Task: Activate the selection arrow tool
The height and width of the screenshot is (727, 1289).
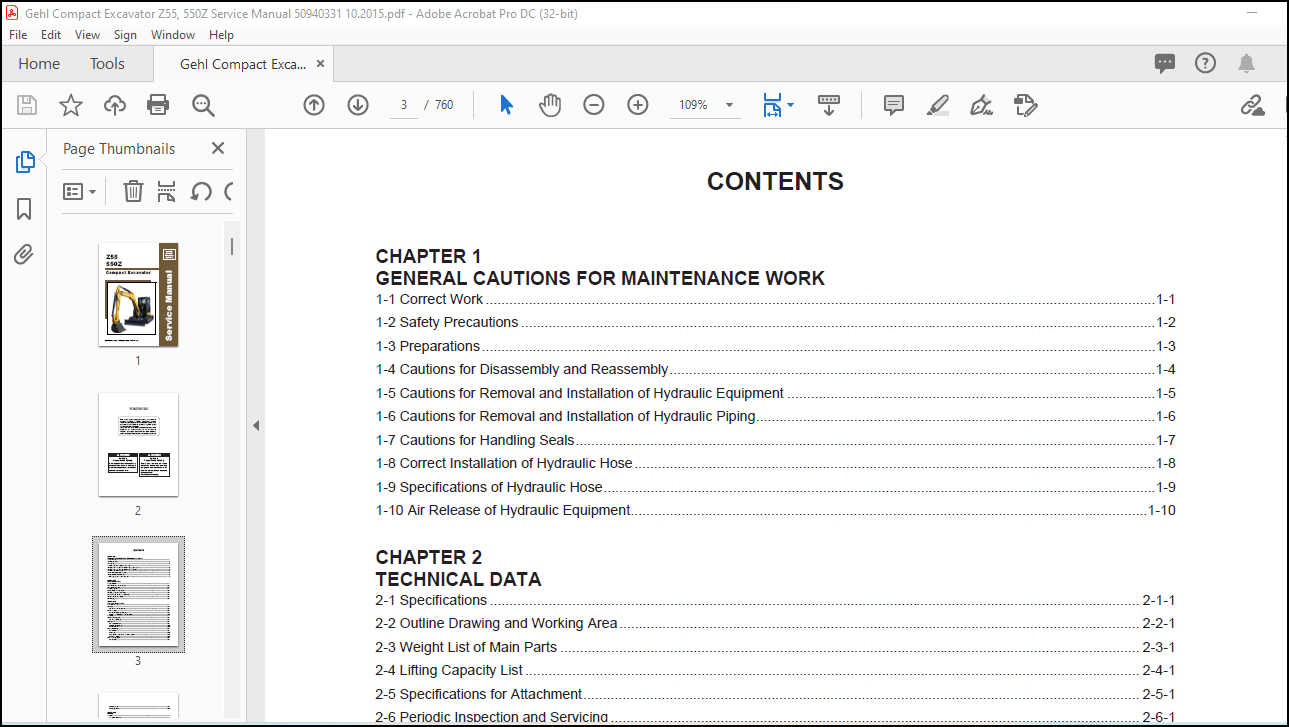Action: [x=506, y=105]
